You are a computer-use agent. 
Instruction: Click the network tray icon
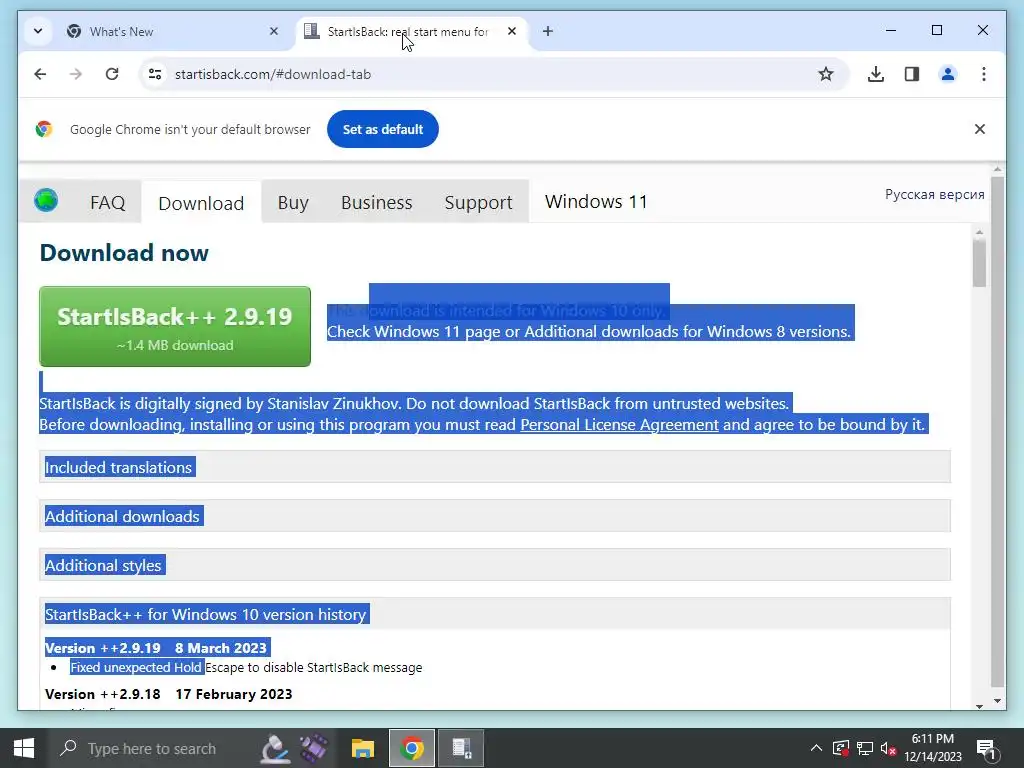(865, 748)
